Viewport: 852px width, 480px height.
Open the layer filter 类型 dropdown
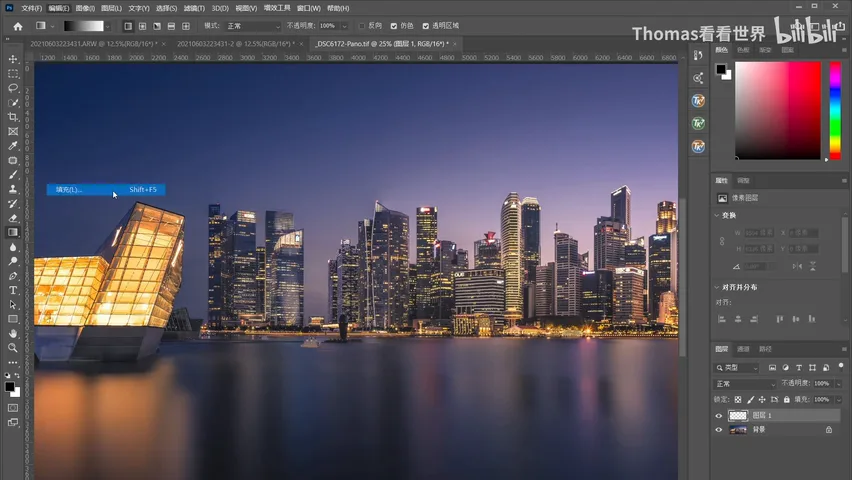click(x=737, y=368)
